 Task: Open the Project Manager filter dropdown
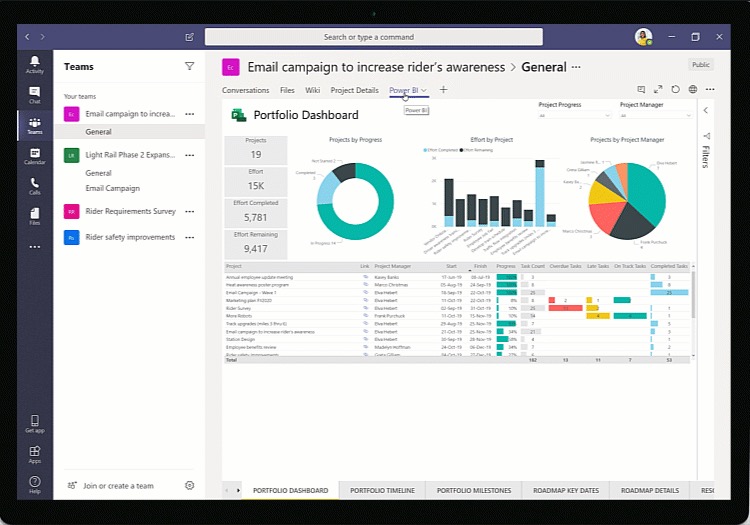click(x=656, y=116)
